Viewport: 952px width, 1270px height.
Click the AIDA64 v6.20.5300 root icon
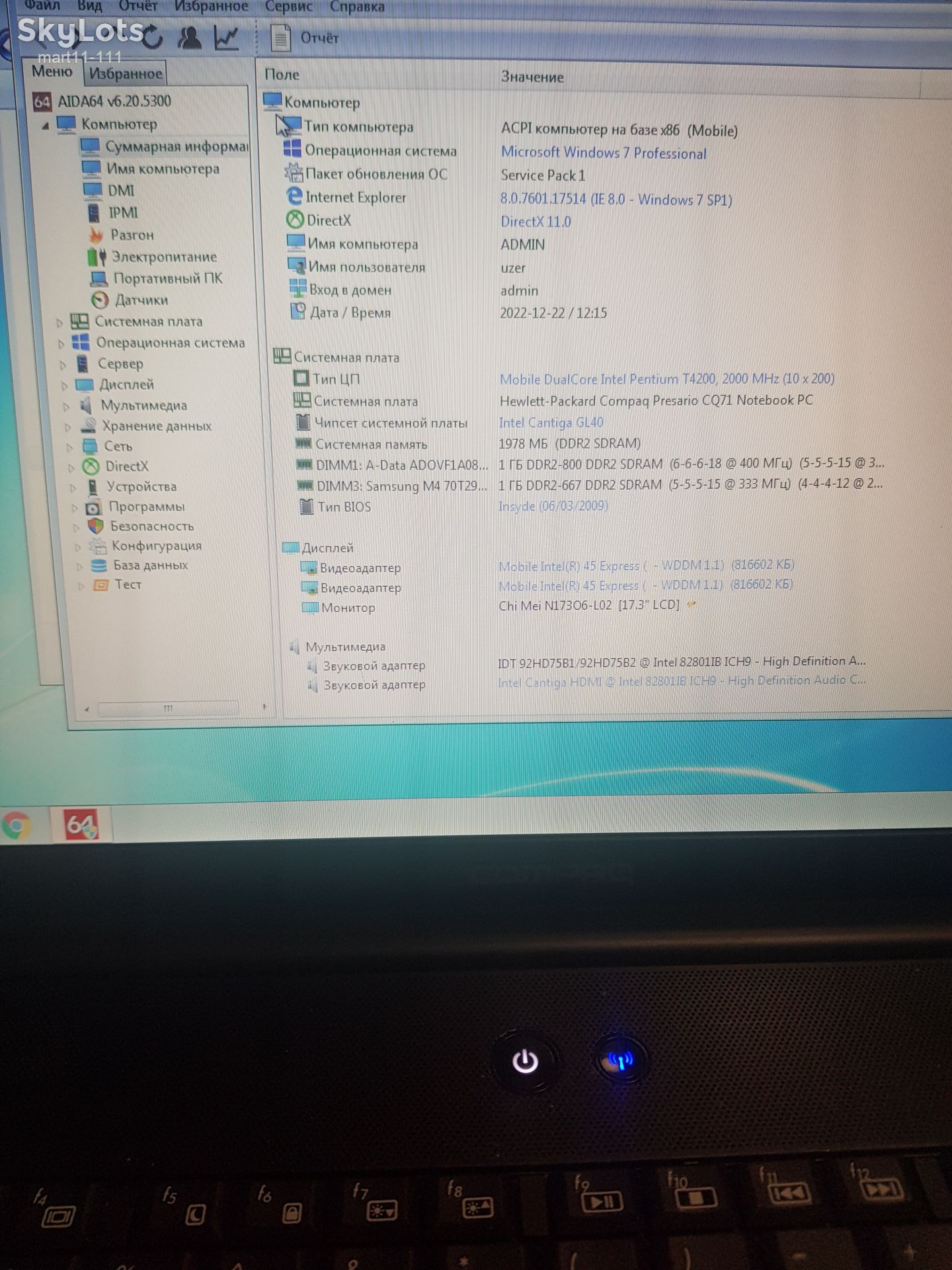click(x=42, y=101)
